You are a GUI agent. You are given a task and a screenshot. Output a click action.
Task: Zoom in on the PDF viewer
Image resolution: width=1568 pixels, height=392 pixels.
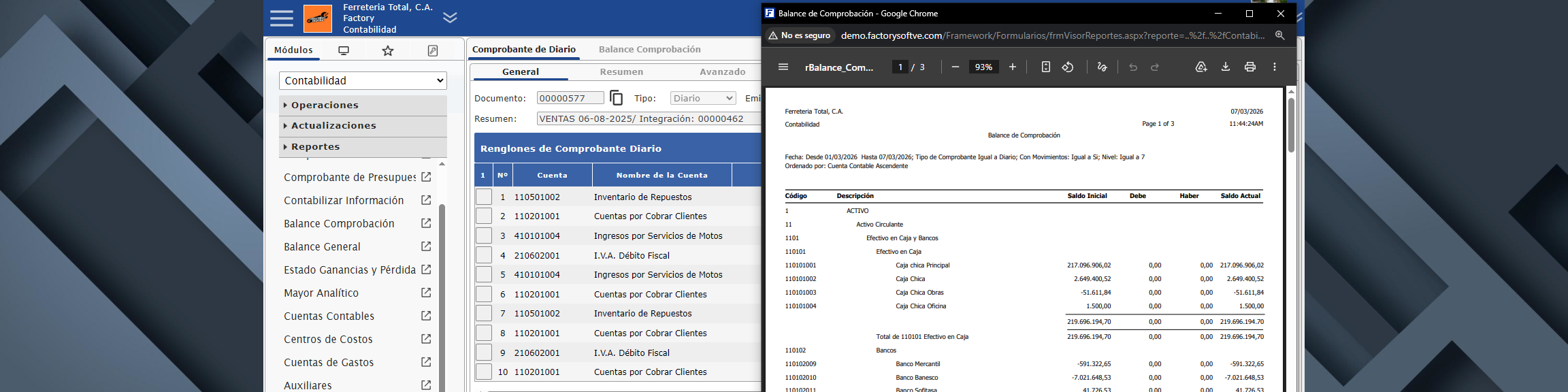point(1013,67)
